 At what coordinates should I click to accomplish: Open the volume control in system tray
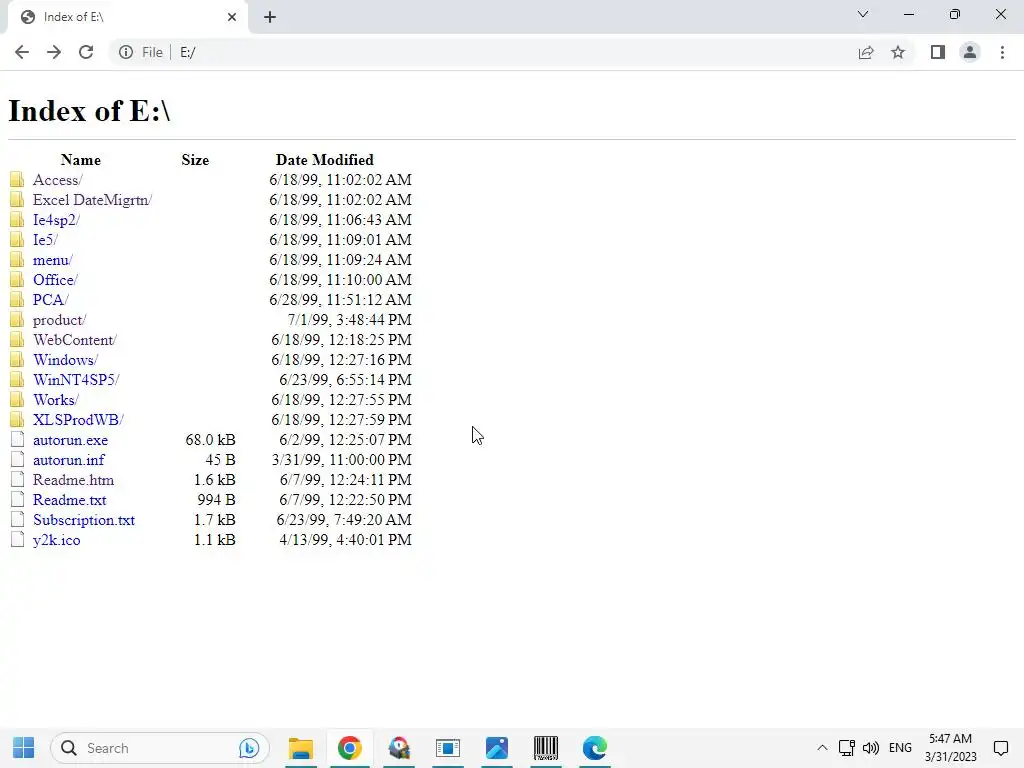pos(871,748)
